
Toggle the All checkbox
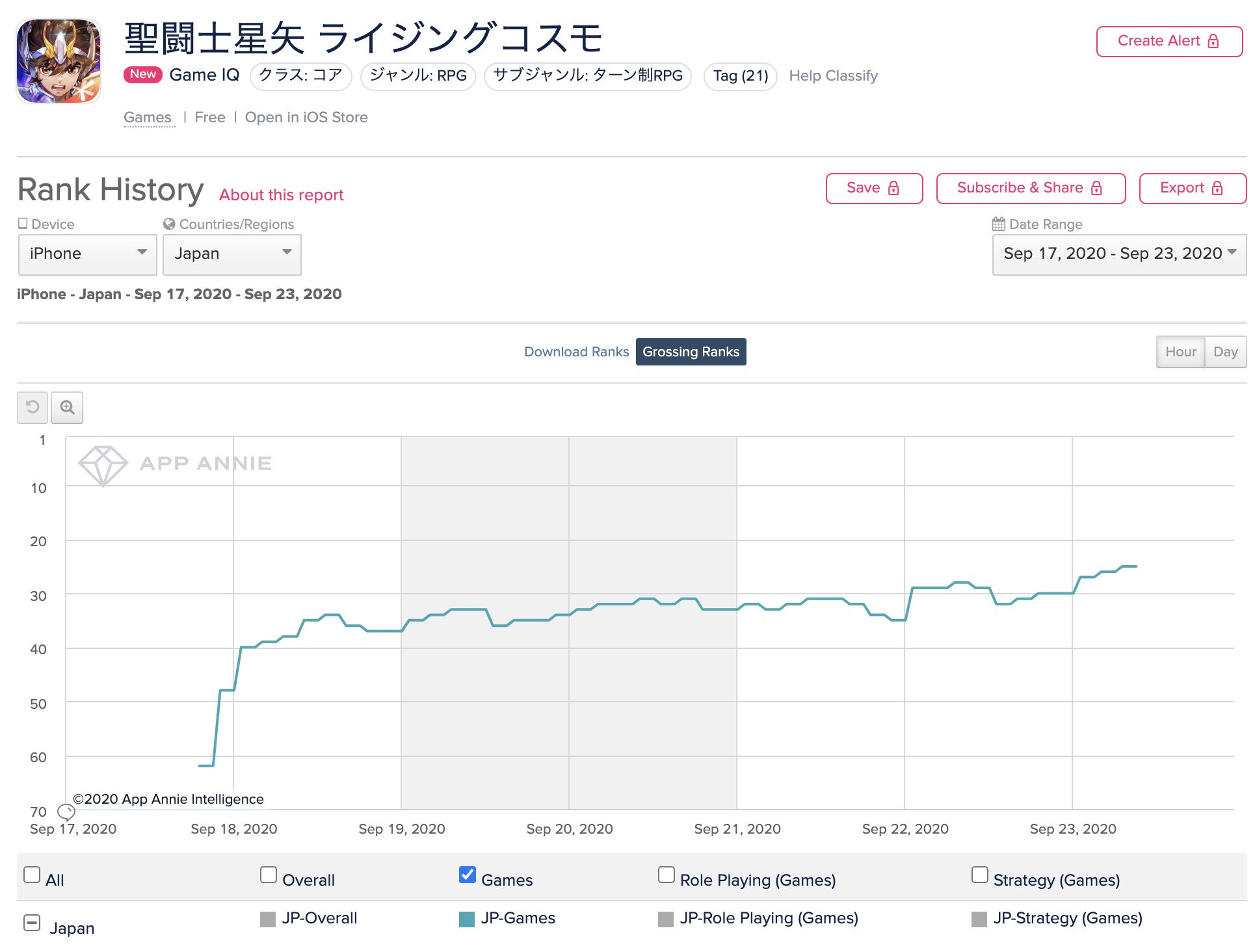pyautogui.click(x=32, y=875)
